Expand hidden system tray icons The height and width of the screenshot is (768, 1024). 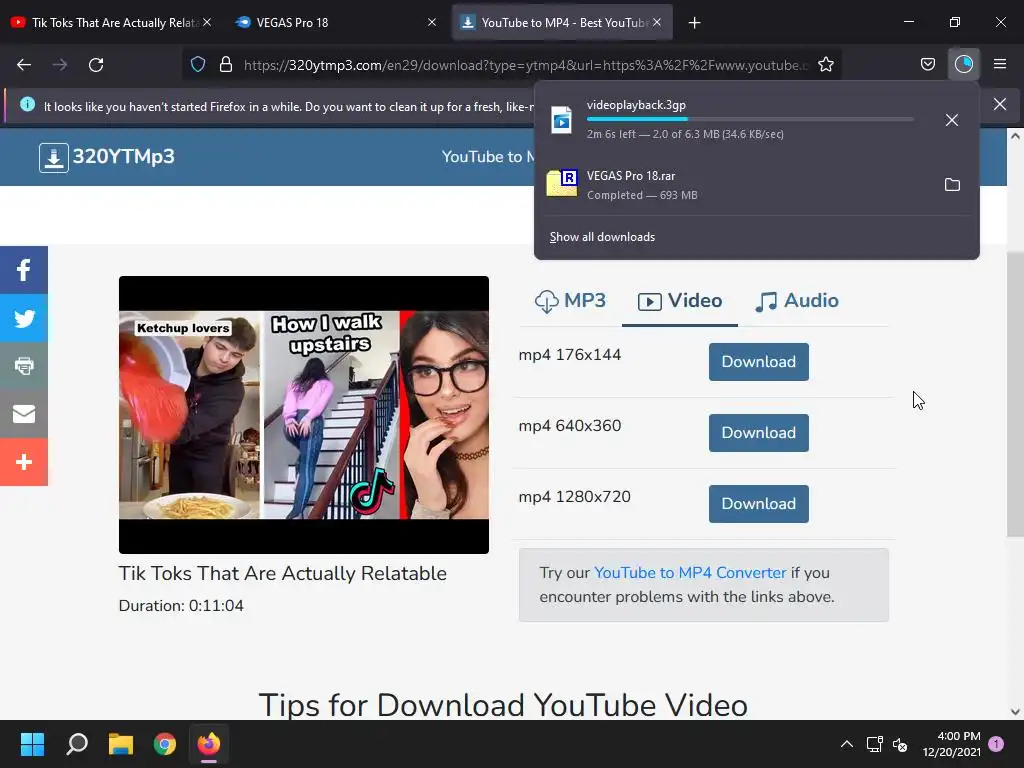846,744
